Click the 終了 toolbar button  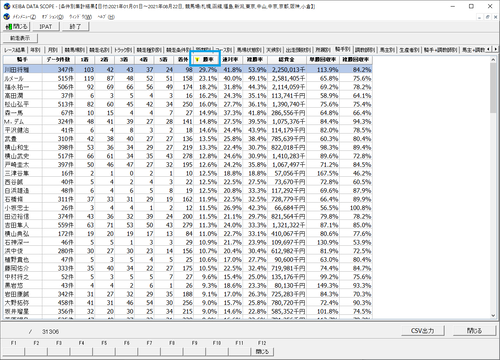point(75,27)
